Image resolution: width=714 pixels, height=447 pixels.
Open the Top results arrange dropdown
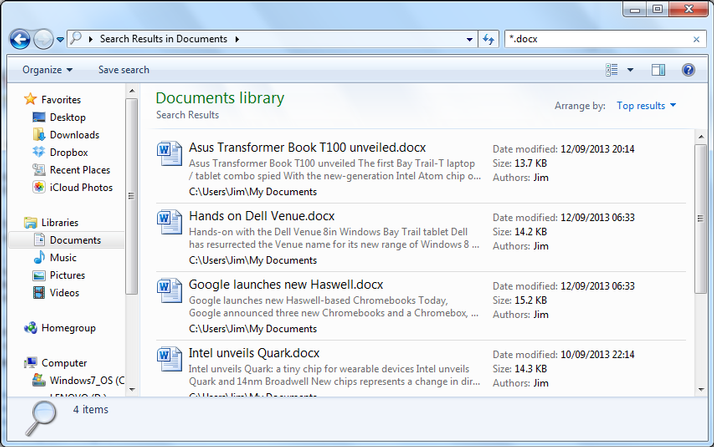[646, 106]
